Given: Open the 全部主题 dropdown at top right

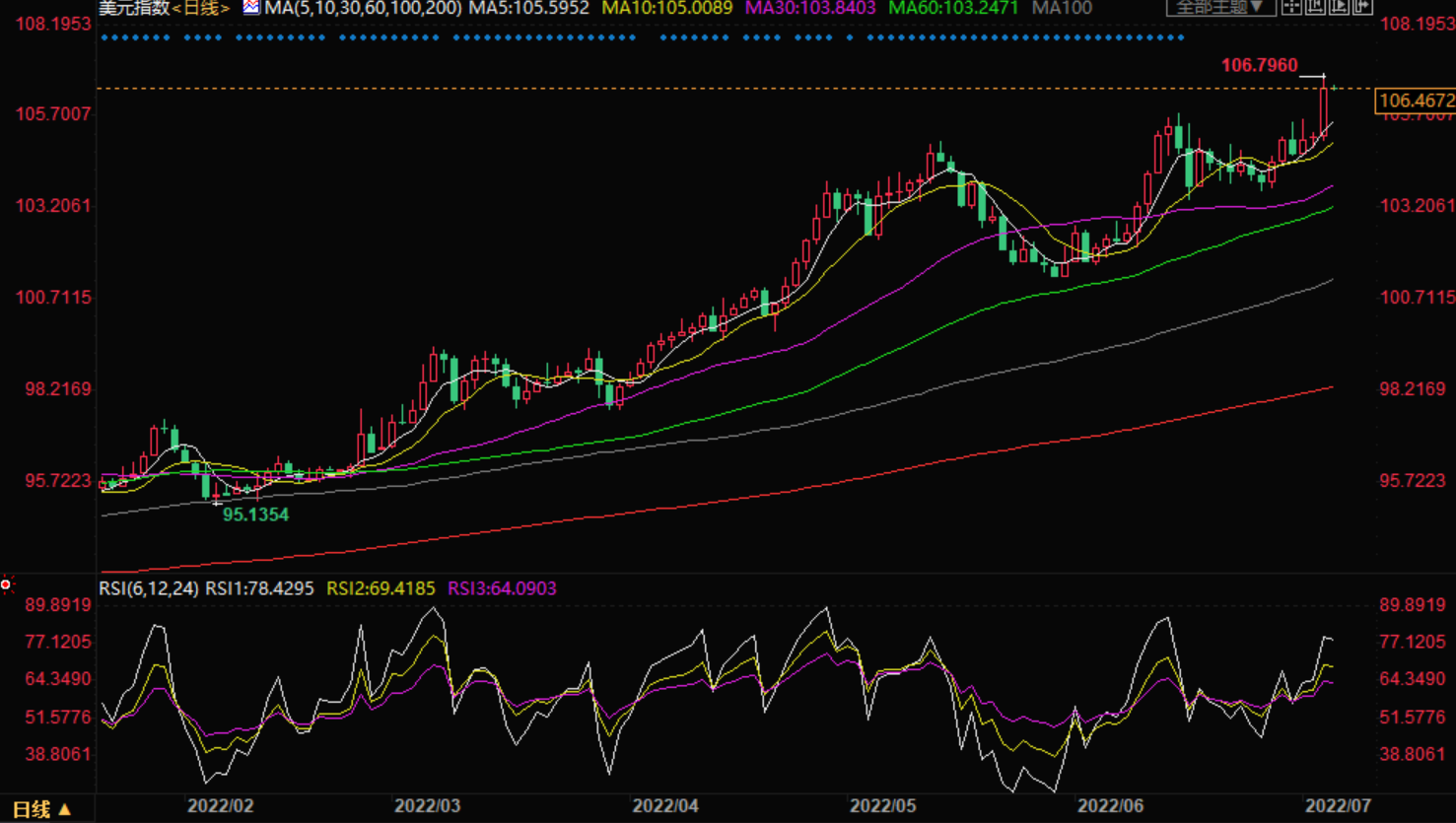Looking at the screenshot, I should pos(1220,7).
